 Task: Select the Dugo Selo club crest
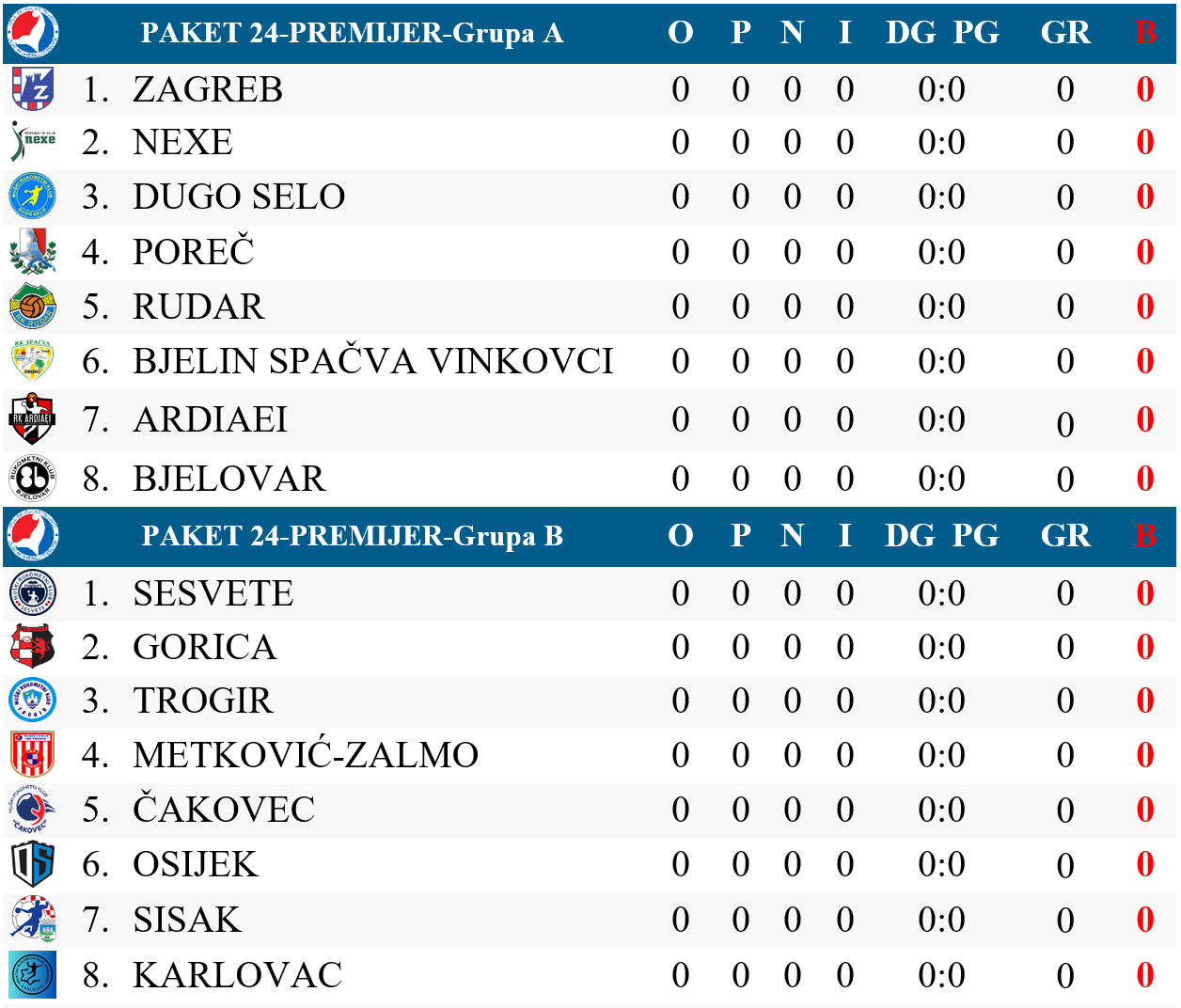point(33,197)
